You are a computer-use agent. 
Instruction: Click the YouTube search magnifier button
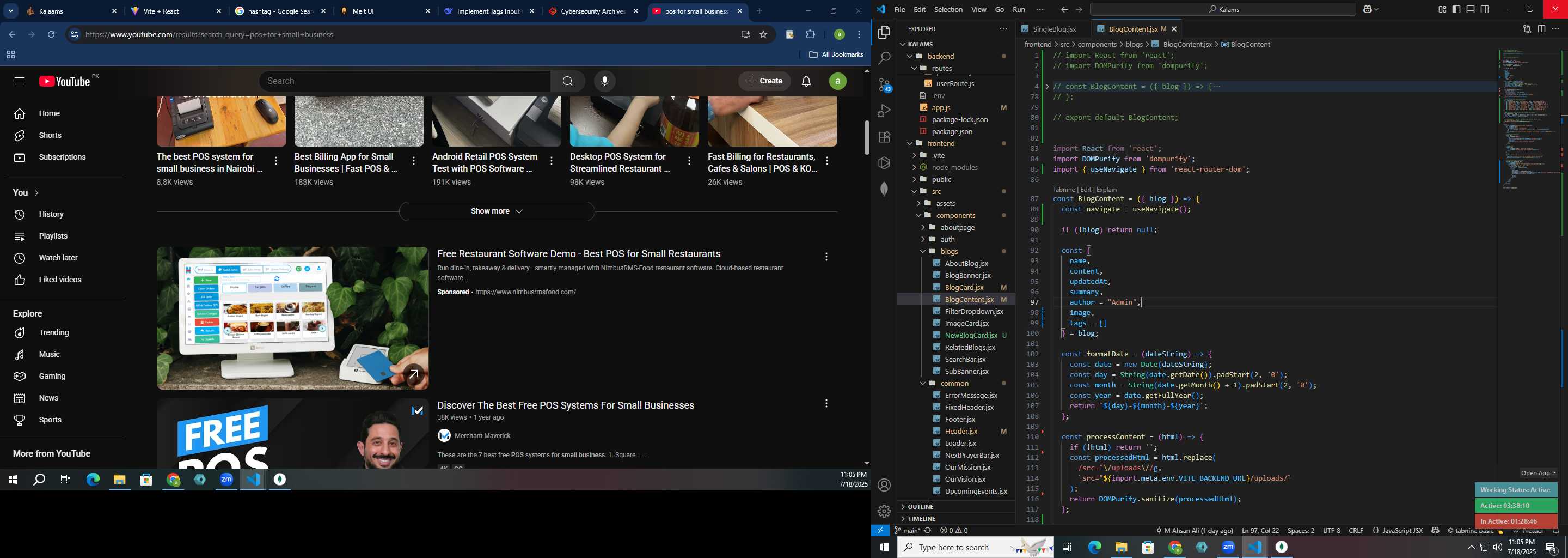coord(568,81)
